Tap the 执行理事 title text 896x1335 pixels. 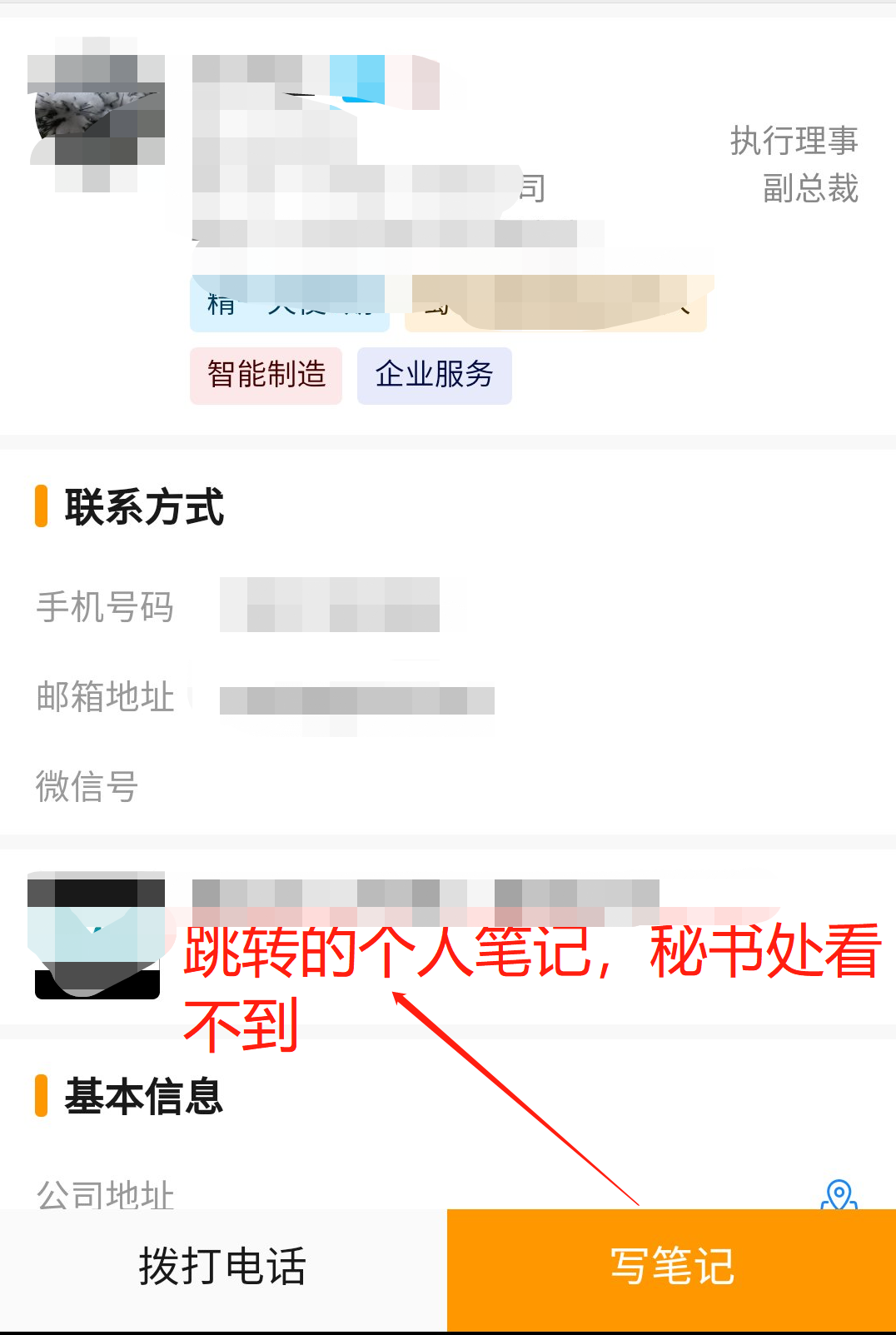794,141
